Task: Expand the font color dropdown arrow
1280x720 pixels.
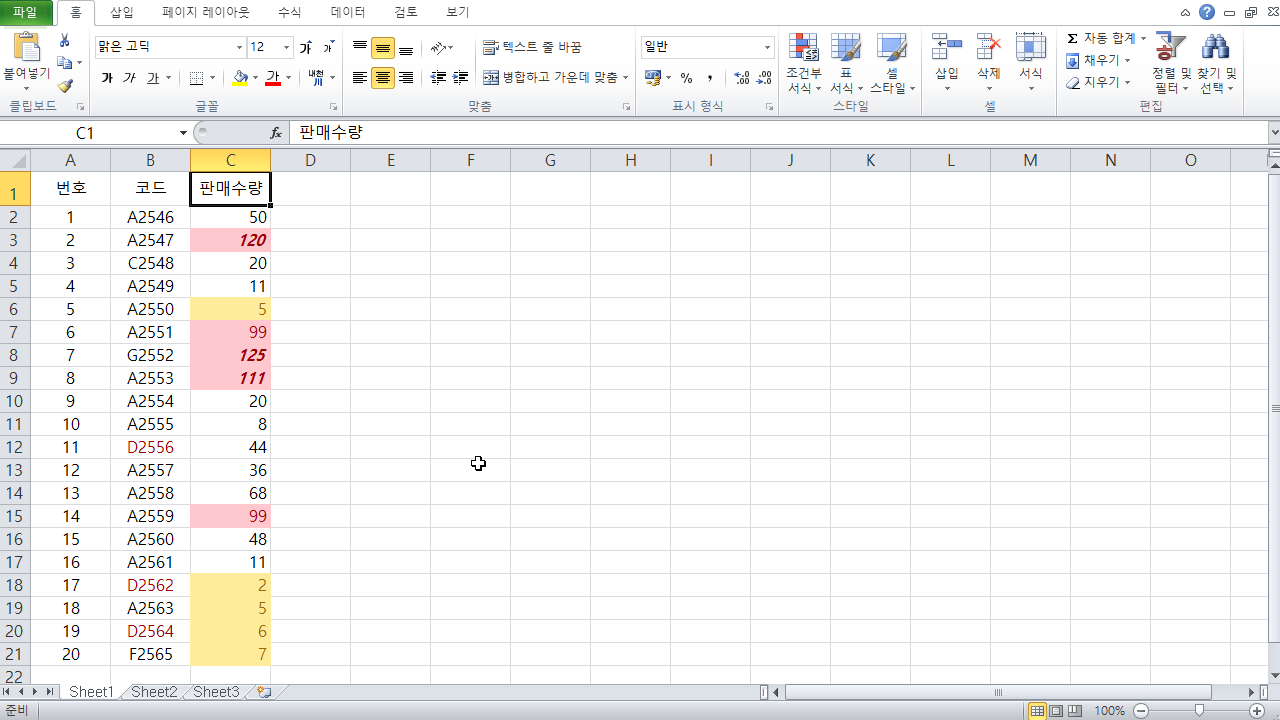Action: (289, 78)
